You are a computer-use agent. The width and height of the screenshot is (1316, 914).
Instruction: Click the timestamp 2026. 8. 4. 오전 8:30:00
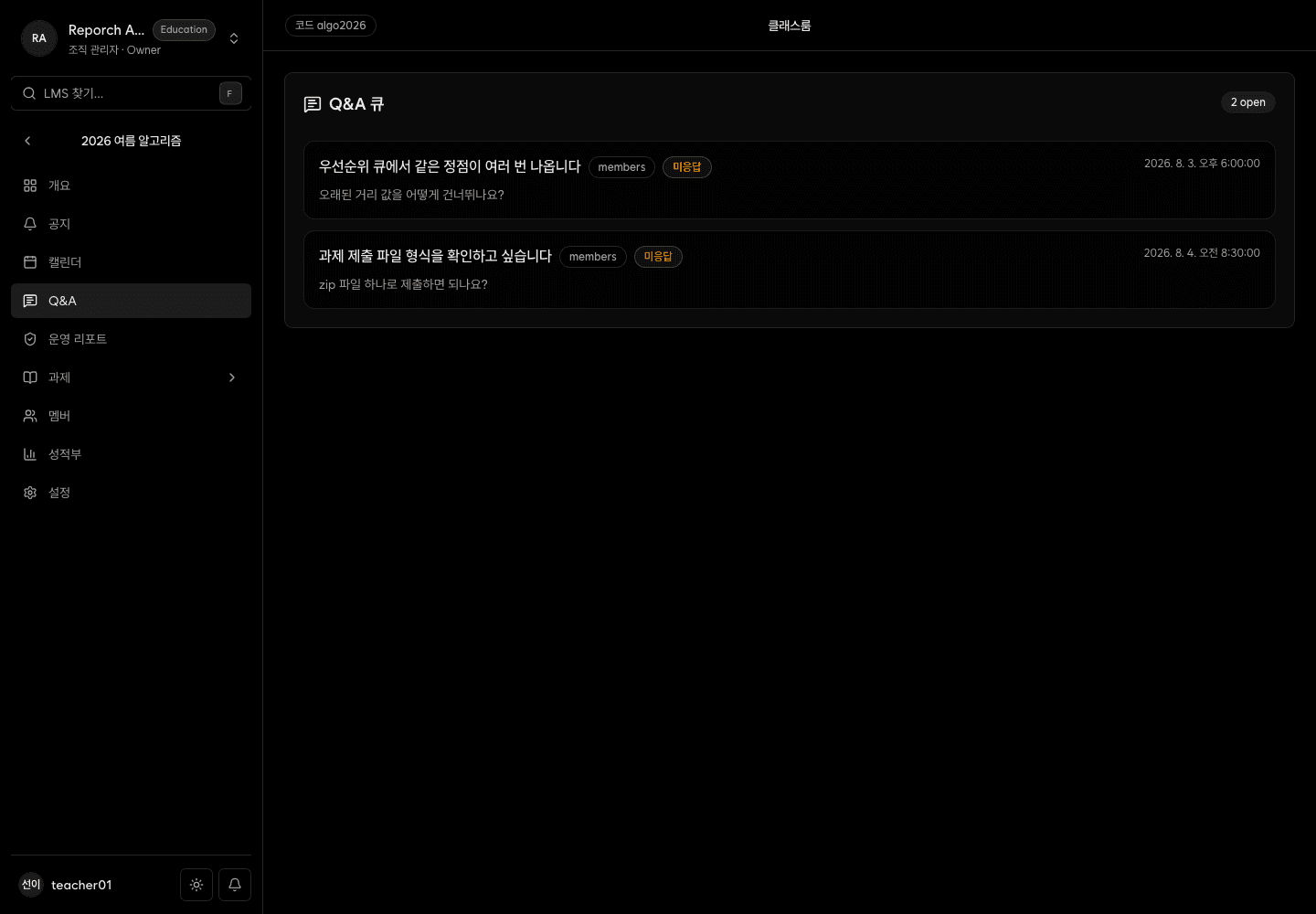tap(1202, 253)
